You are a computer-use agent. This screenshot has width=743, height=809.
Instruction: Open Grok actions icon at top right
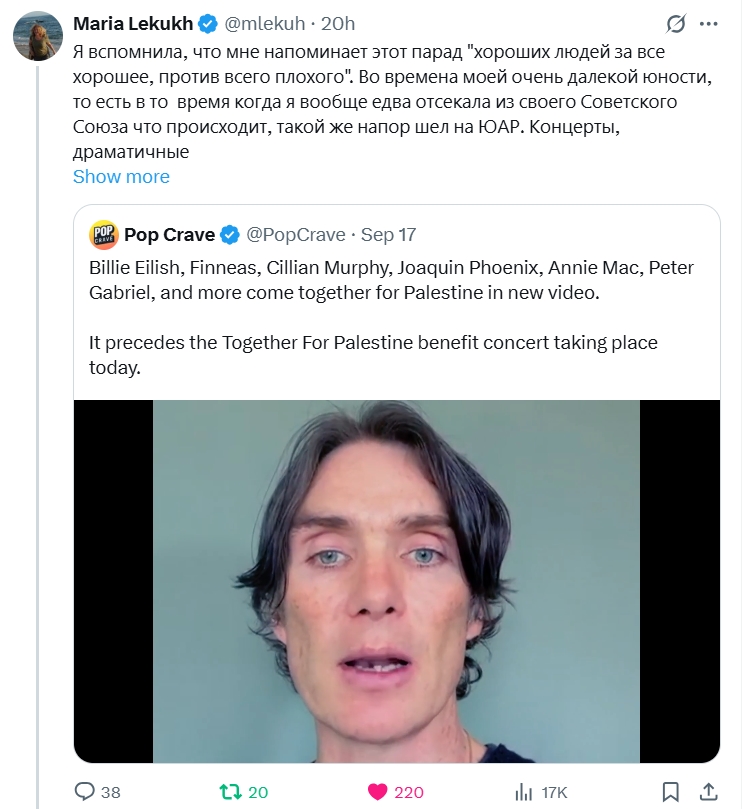(x=677, y=23)
